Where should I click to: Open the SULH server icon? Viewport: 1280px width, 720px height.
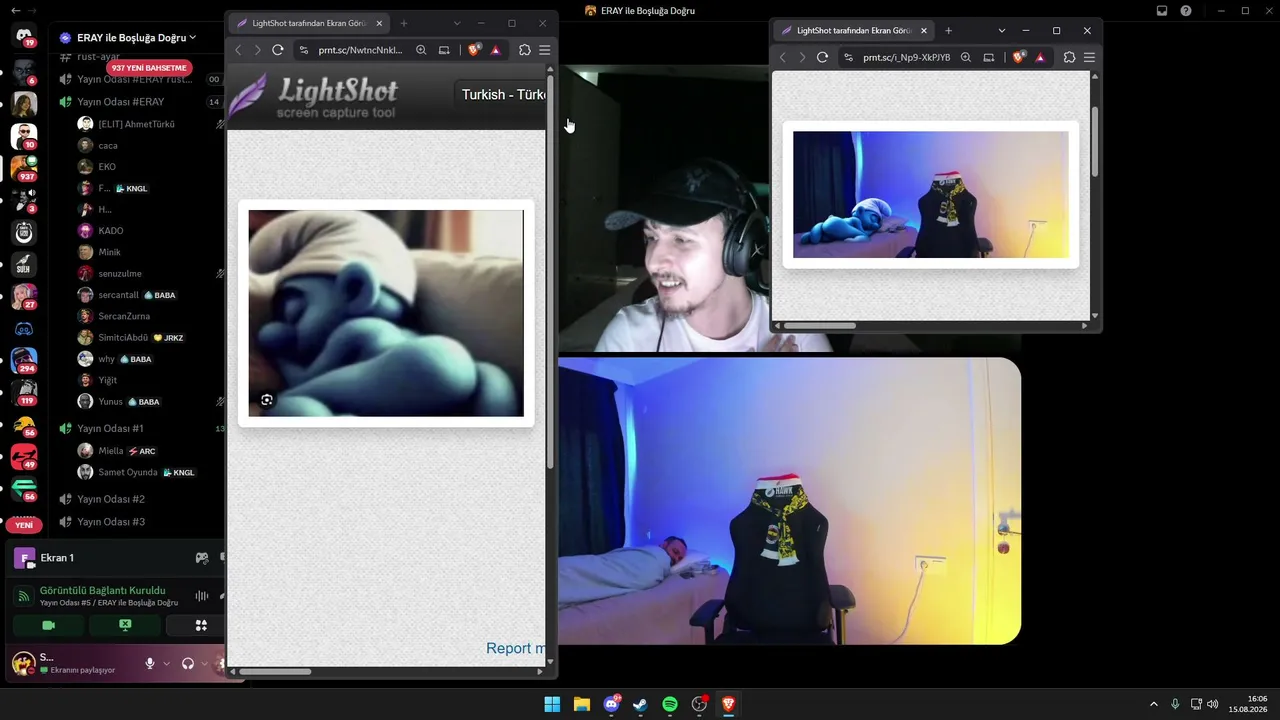[x=24, y=265]
